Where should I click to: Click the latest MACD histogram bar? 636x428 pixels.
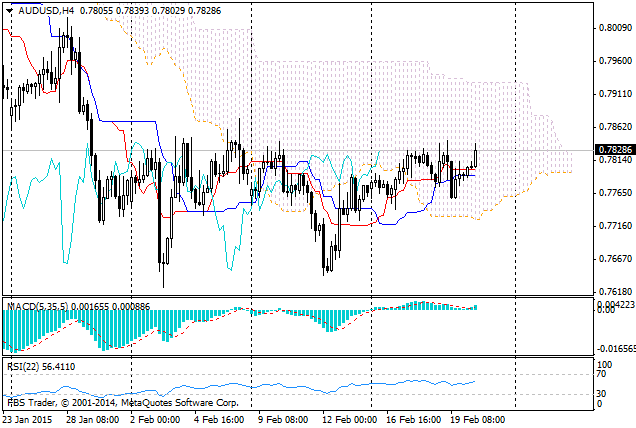(475, 308)
